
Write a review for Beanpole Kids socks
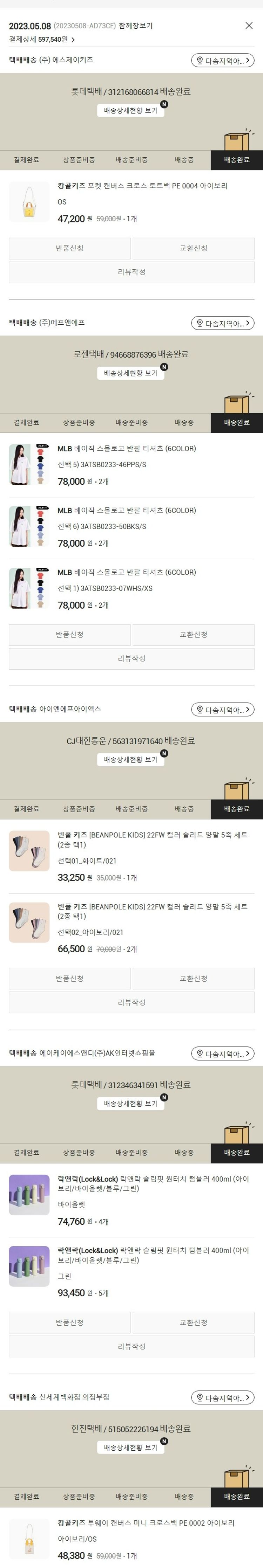coord(131,1002)
